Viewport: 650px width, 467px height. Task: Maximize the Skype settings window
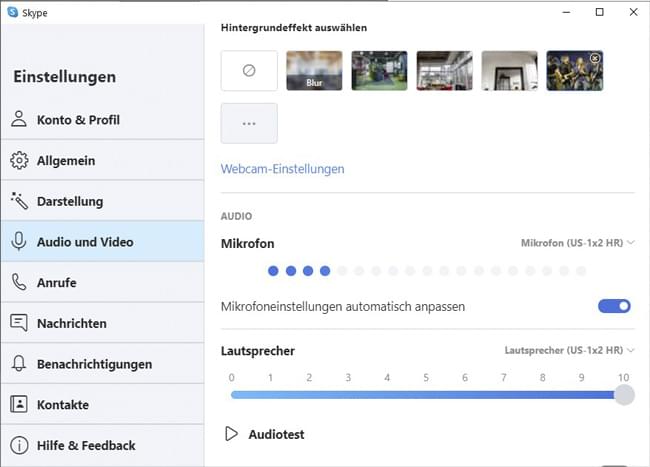coord(599,12)
